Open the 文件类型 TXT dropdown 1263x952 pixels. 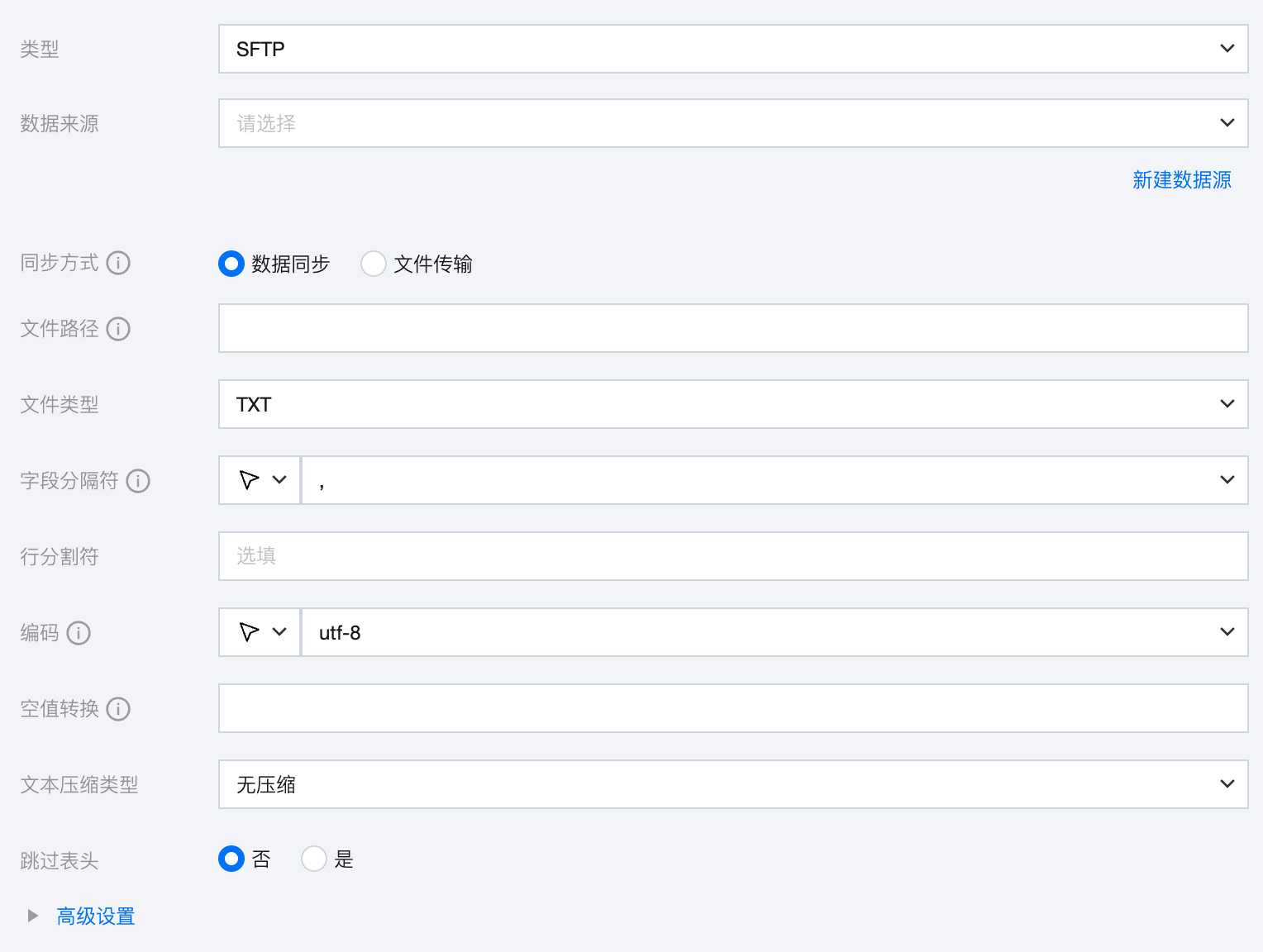[733, 404]
